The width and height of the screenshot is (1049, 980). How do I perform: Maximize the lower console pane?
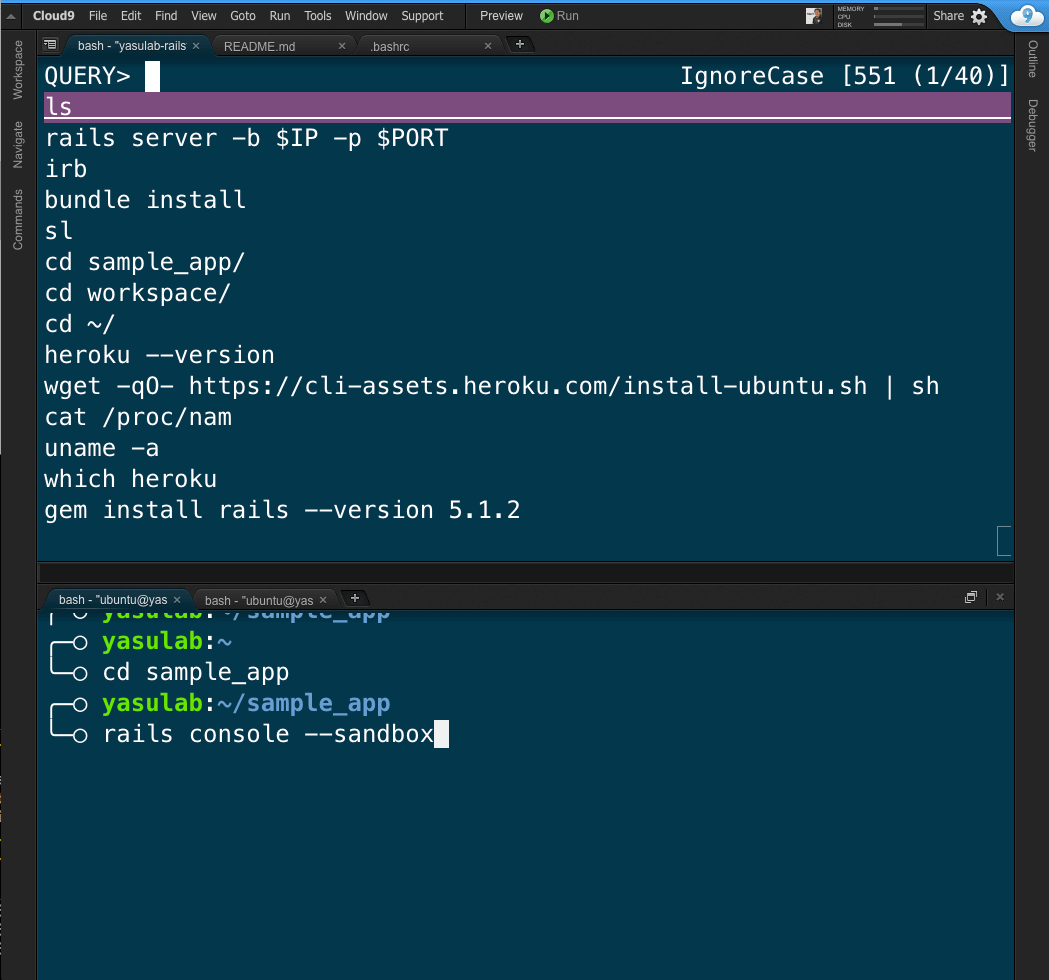tap(971, 597)
